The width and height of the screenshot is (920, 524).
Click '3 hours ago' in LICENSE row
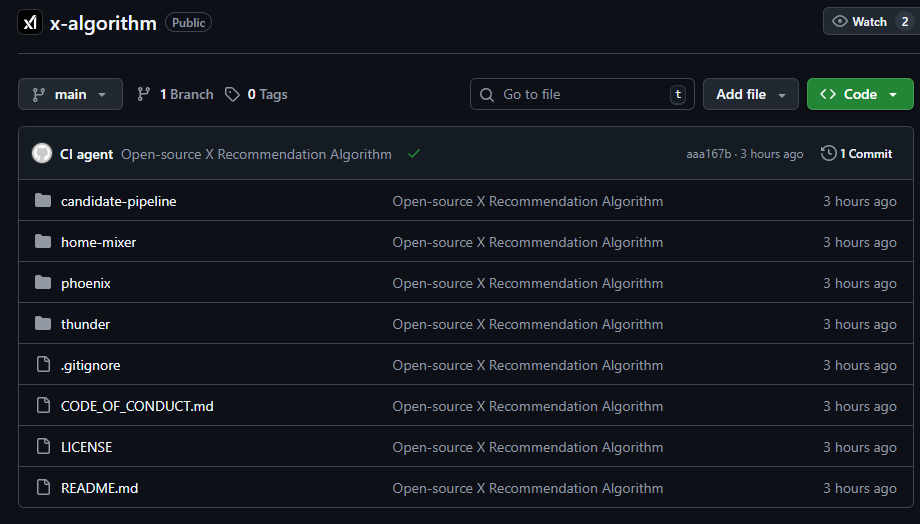tap(860, 448)
